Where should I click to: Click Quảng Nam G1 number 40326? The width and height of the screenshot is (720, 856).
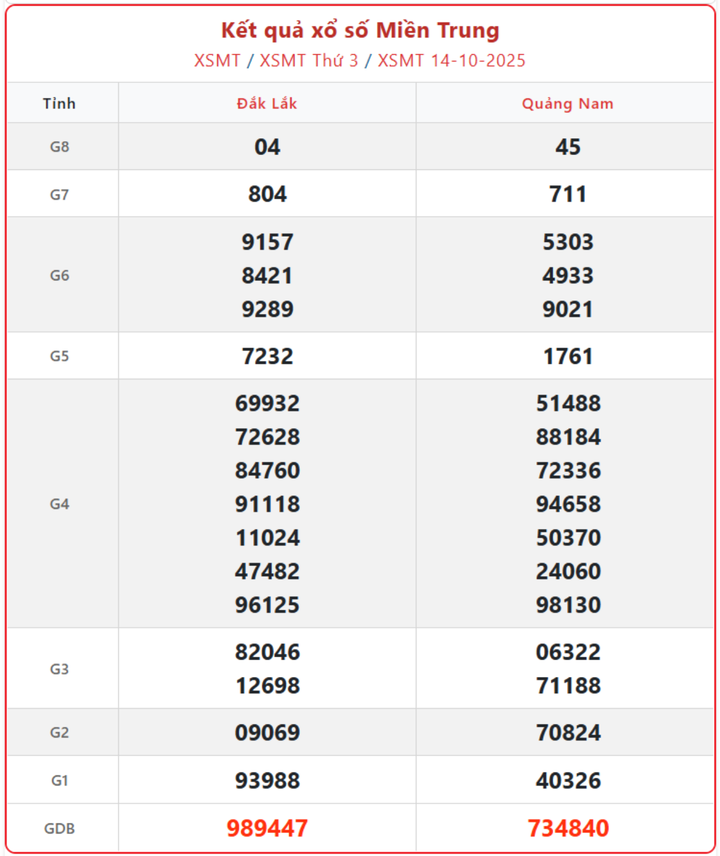pyautogui.click(x=567, y=780)
